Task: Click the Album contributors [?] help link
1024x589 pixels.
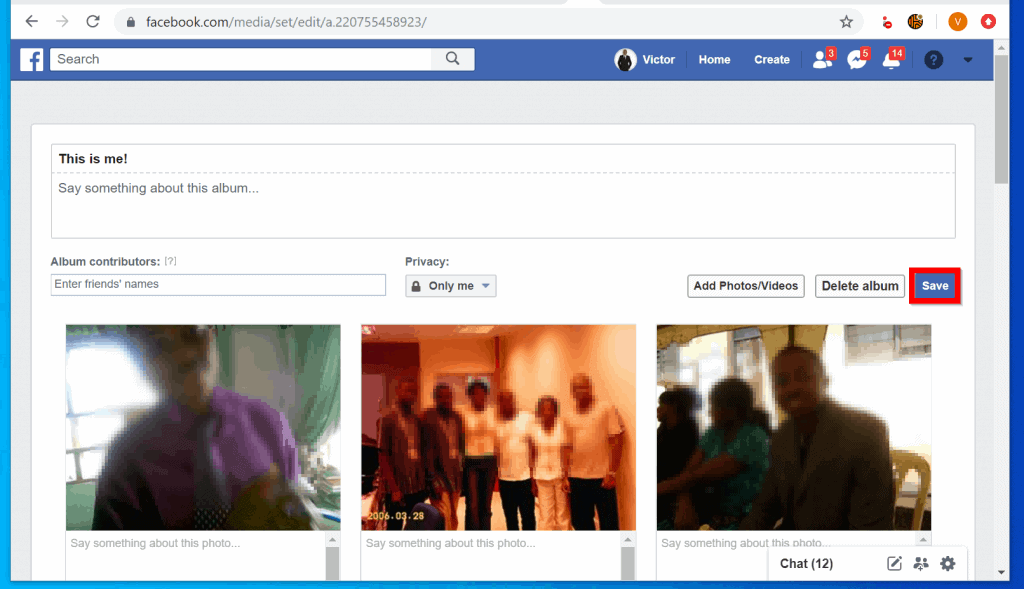Action: [170, 261]
